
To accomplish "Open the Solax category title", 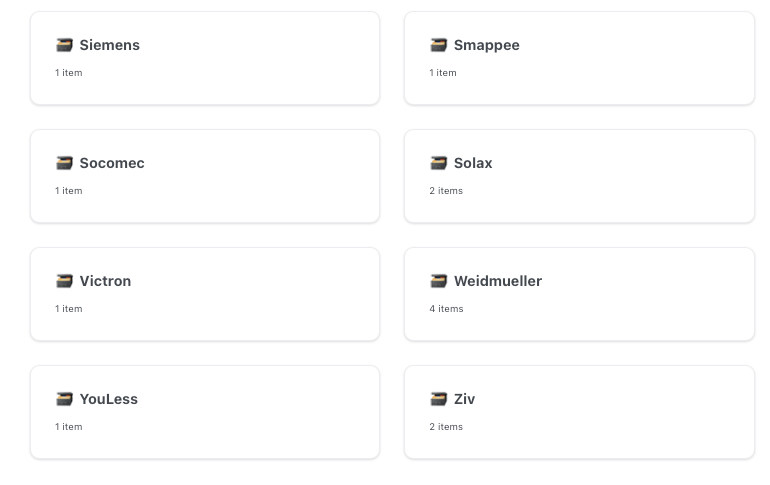I will (473, 163).
